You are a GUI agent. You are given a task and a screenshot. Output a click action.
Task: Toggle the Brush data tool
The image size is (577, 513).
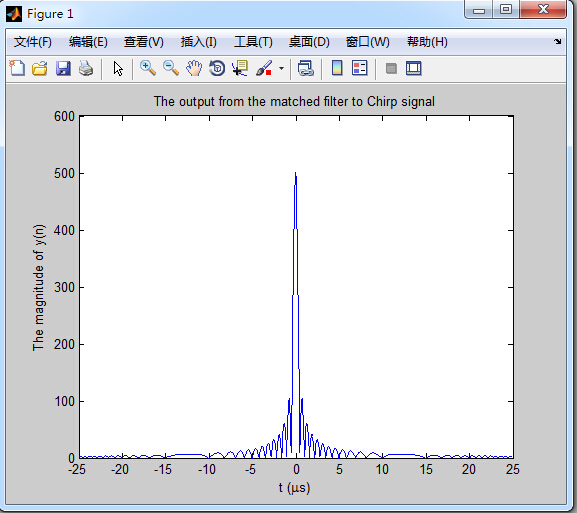(x=264, y=68)
